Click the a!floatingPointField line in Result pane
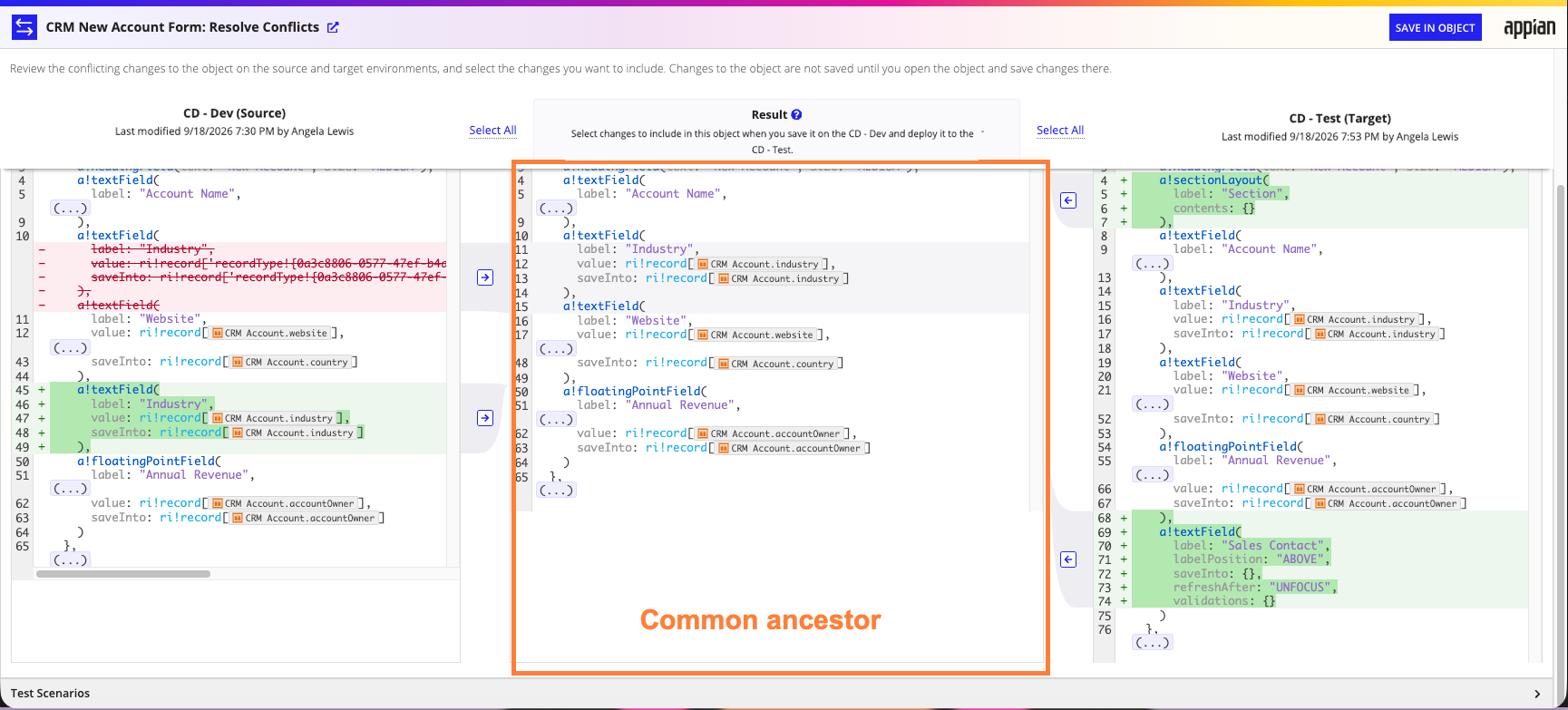This screenshot has width=1568, height=710. pyautogui.click(x=635, y=391)
